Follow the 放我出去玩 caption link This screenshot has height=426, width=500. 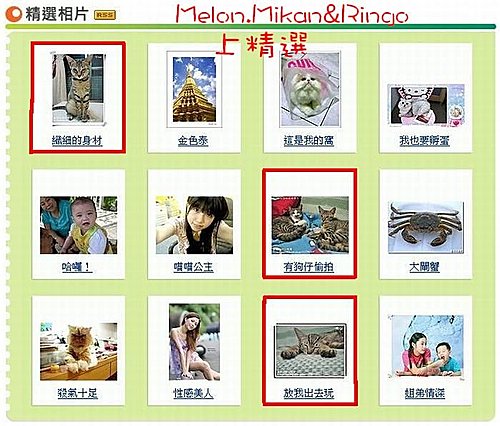click(309, 394)
